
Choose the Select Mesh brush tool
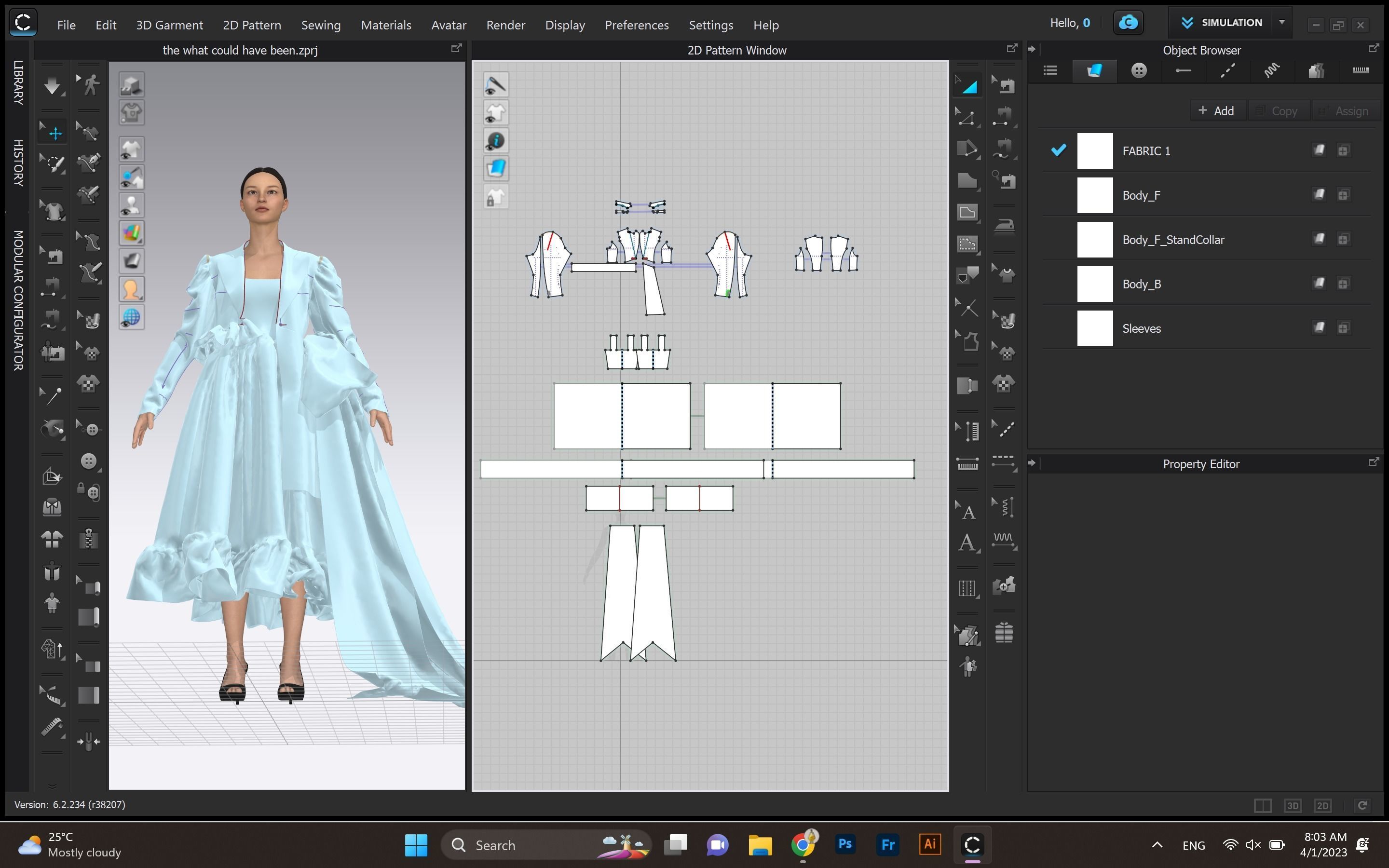[53, 163]
